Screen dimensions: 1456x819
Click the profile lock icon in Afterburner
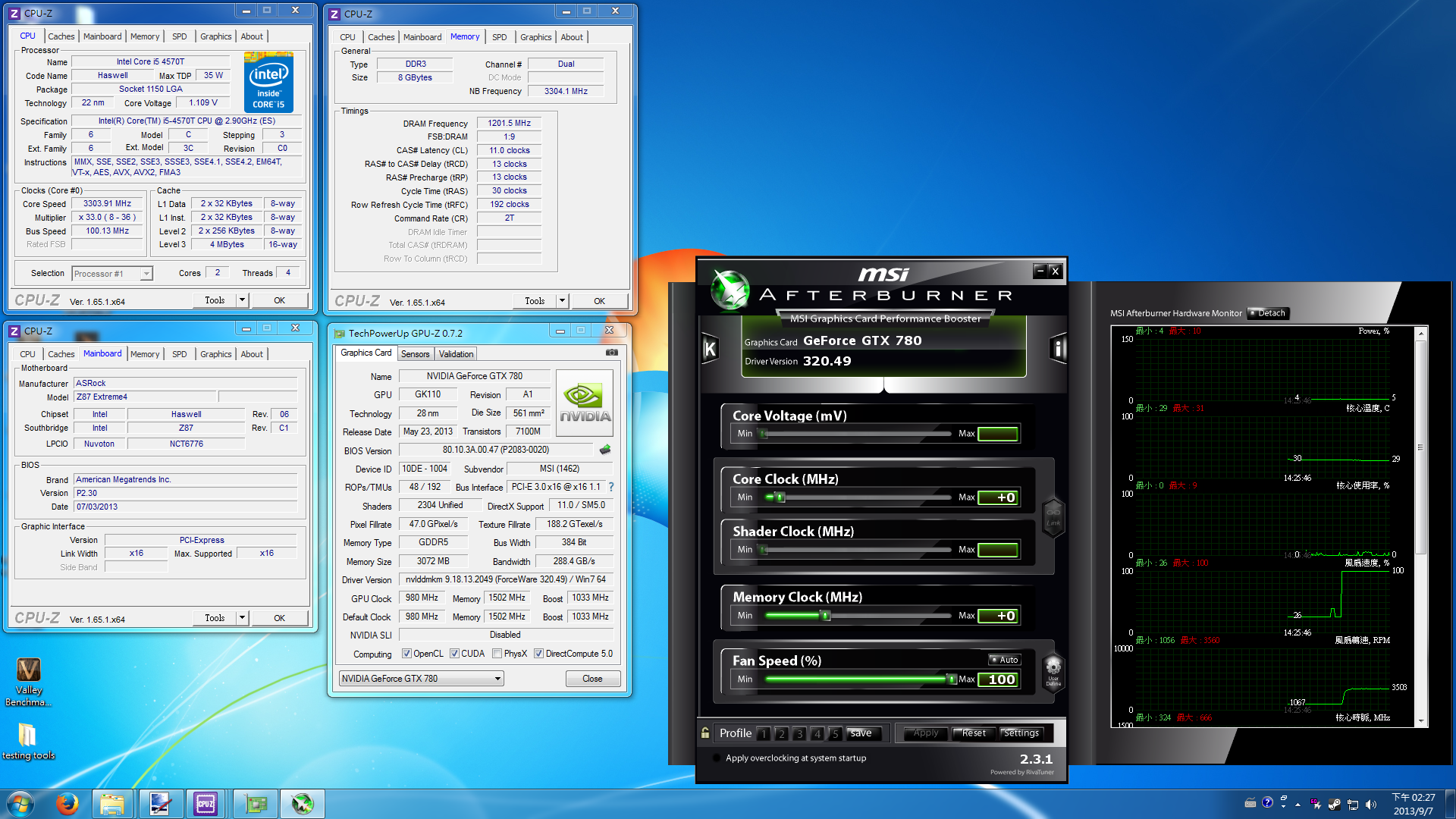click(x=705, y=733)
